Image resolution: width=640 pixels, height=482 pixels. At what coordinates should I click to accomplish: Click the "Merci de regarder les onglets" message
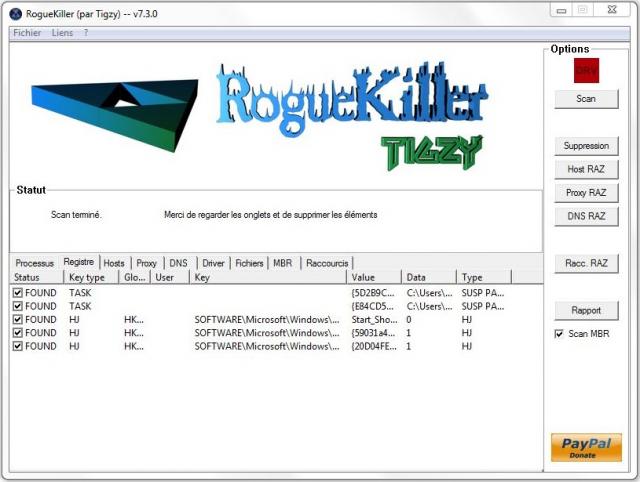pyautogui.click(x=271, y=215)
